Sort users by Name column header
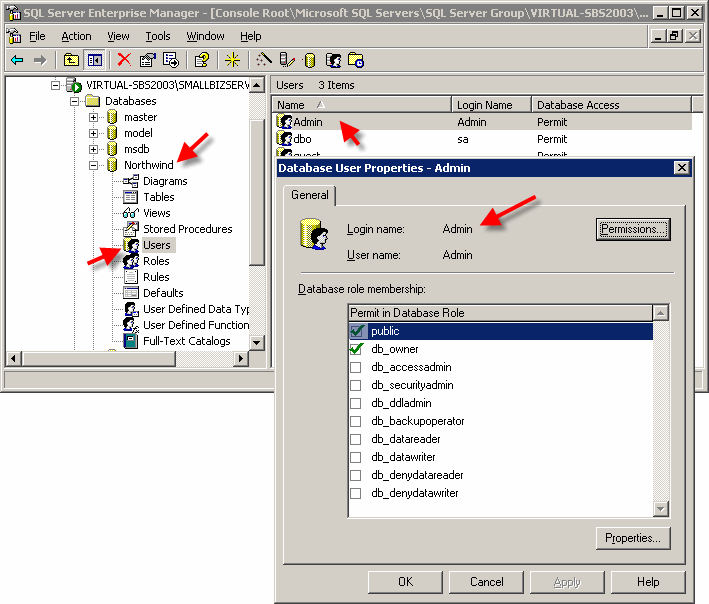Image resolution: width=709 pixels, height=604 pixels. [x=362, y=105]
